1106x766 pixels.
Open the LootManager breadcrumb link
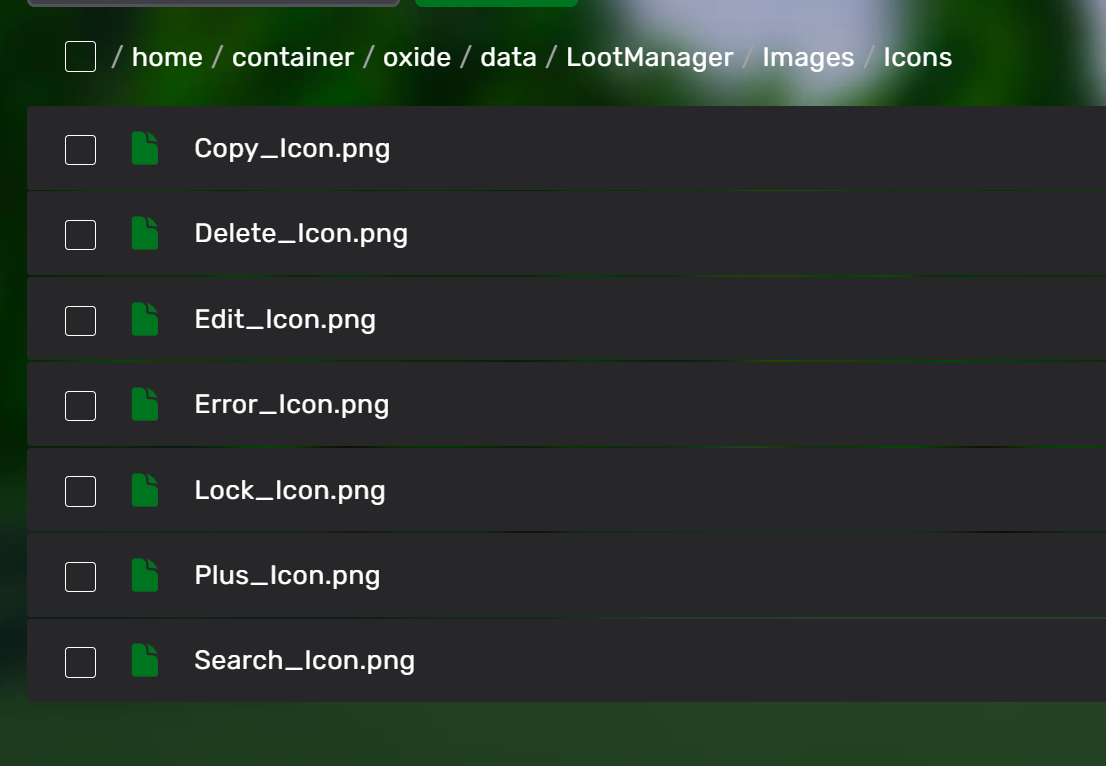pos(650,58)
